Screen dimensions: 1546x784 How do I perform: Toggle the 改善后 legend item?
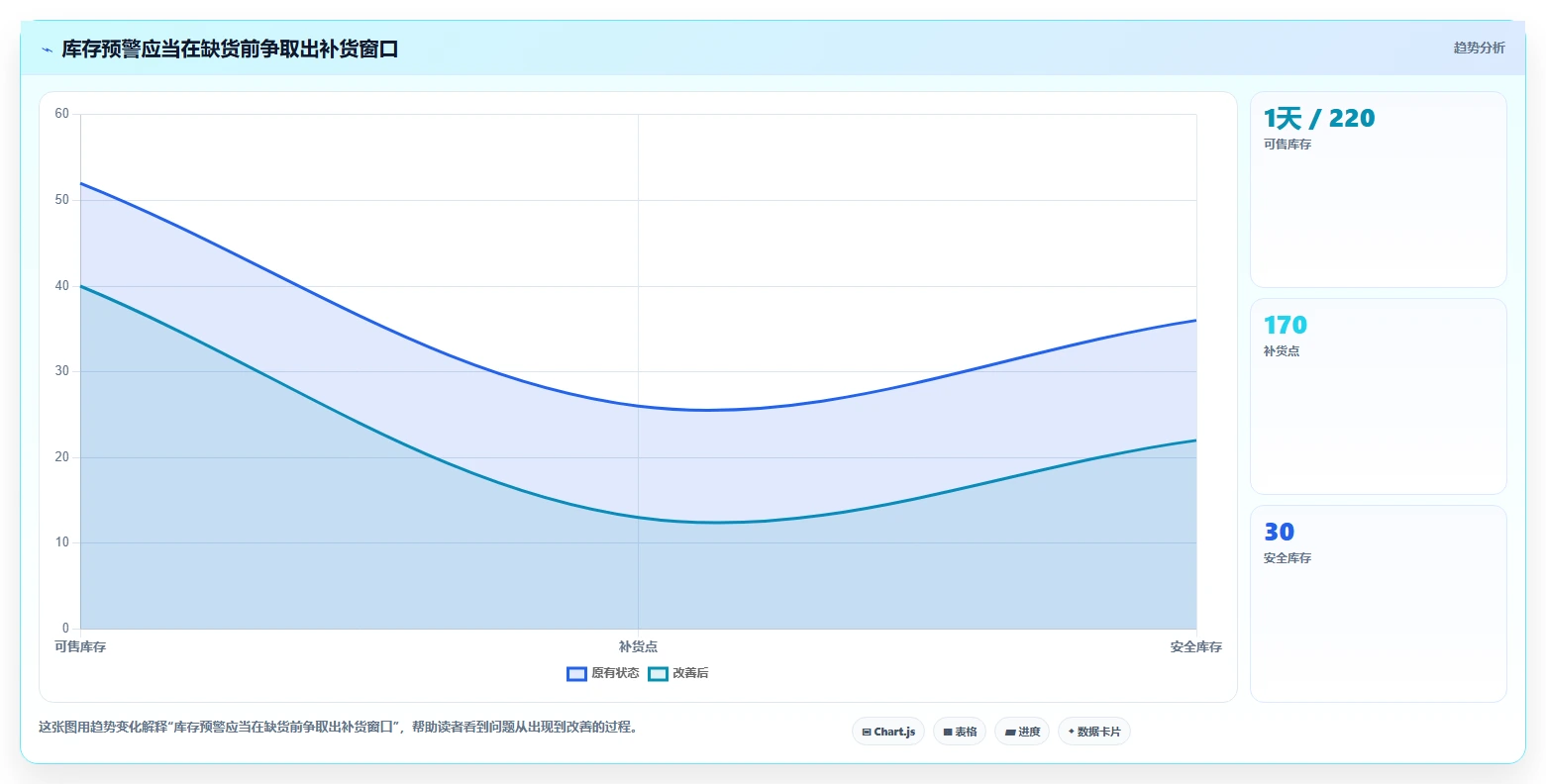[x=678, y=673]
